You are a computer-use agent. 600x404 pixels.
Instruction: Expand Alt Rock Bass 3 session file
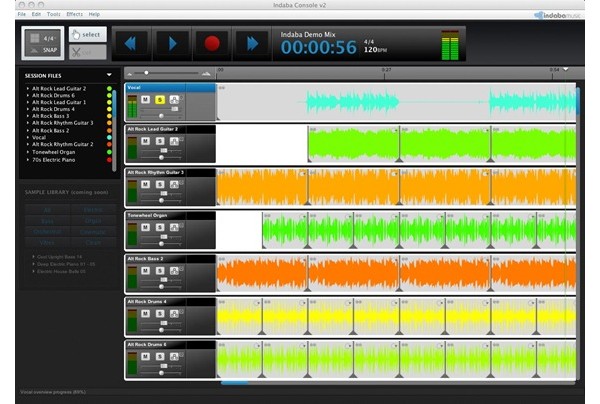(x=28, y=116)
